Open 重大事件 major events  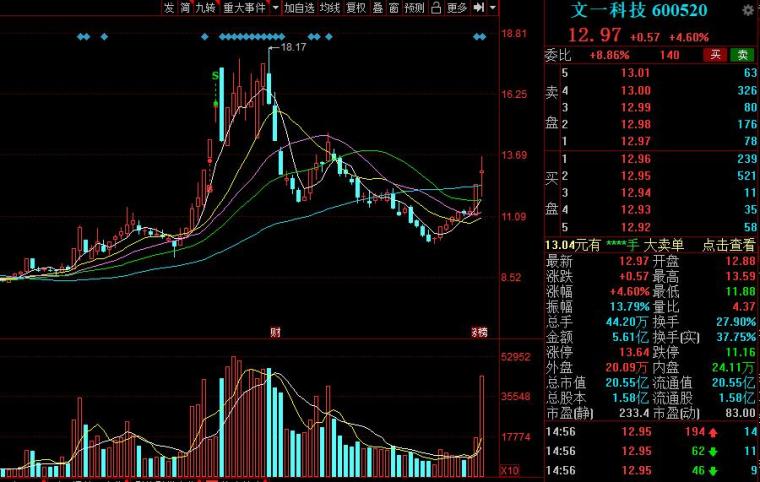coord(244,8)
